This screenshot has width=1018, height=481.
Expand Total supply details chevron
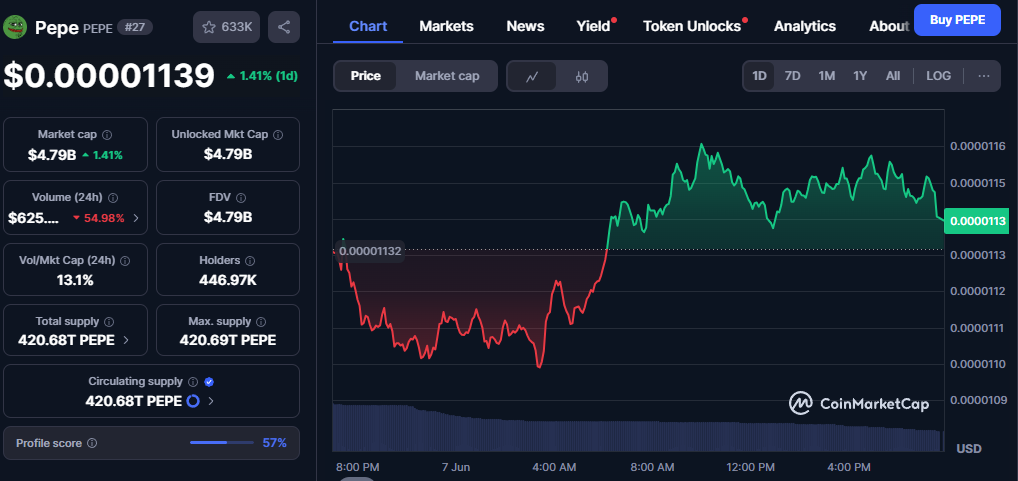(x=125, y=340)
